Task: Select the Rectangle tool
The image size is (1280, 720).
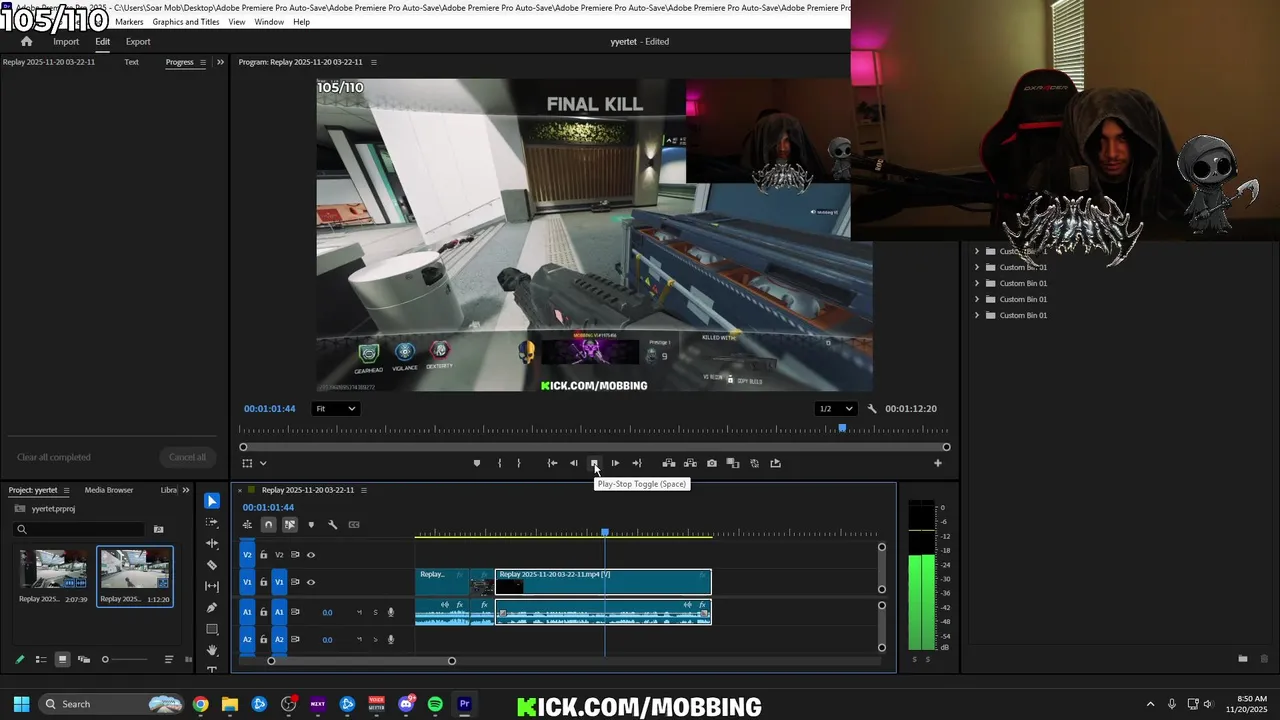Action: 212,629
